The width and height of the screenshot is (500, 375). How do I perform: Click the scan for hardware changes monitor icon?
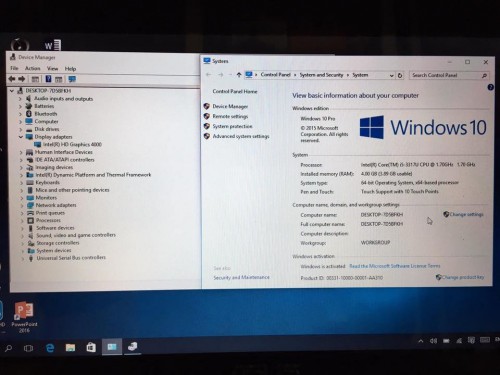tap(72, 79)
